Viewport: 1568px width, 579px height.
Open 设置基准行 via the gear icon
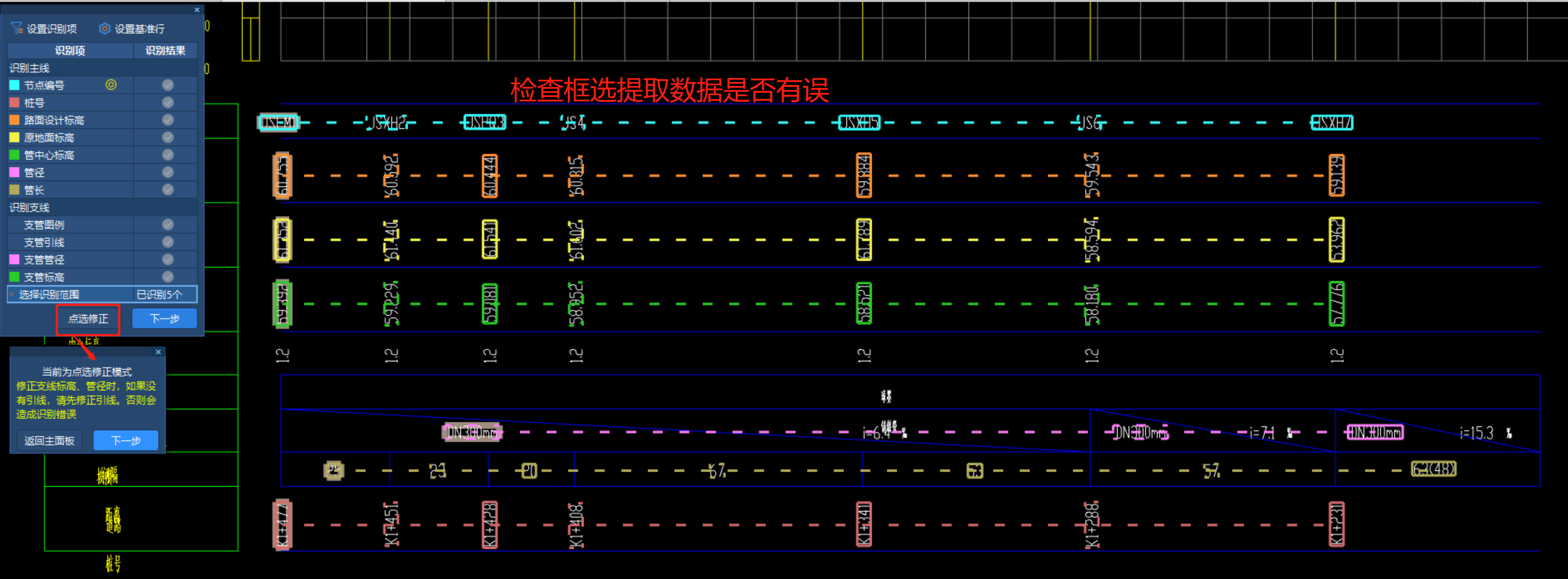(x=104, y=28)
